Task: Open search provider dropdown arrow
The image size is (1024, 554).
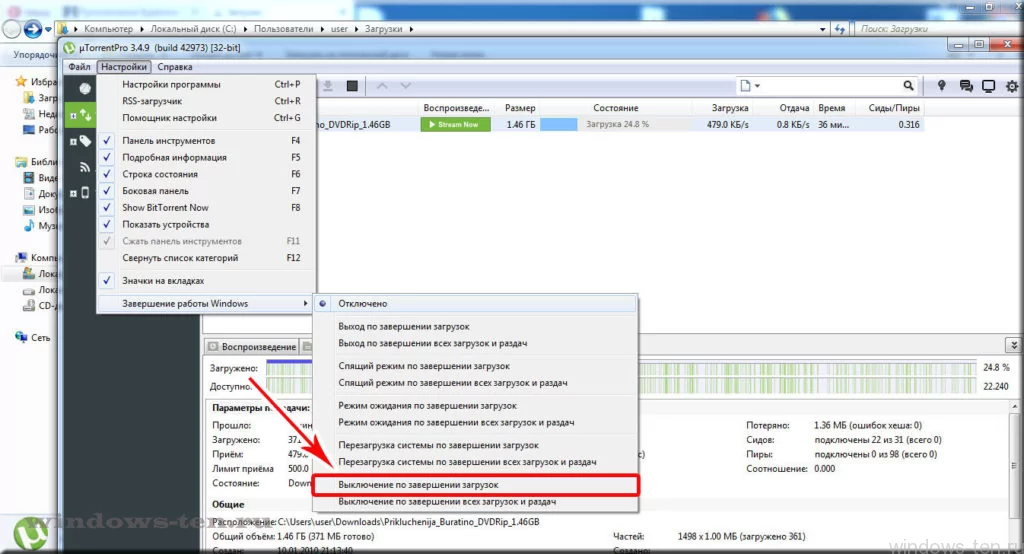Action: tap(759, 86)
